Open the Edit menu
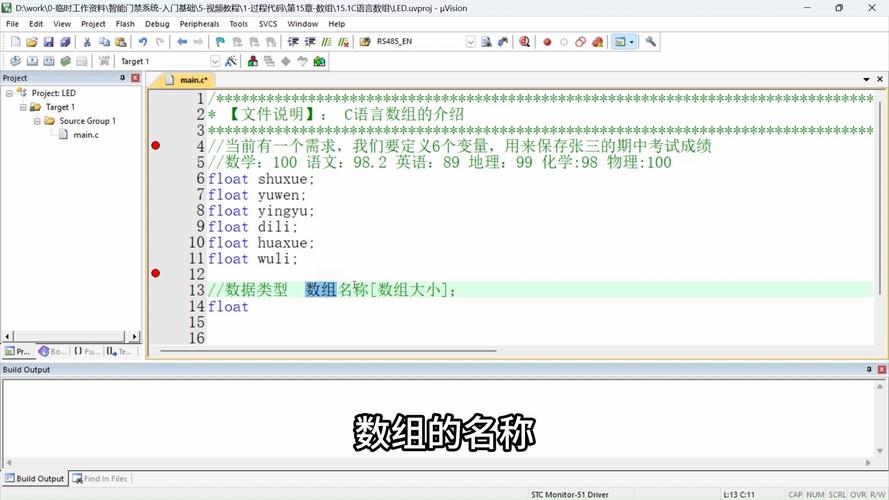Viewport: 889px width, 500px height. click(36, 24)
